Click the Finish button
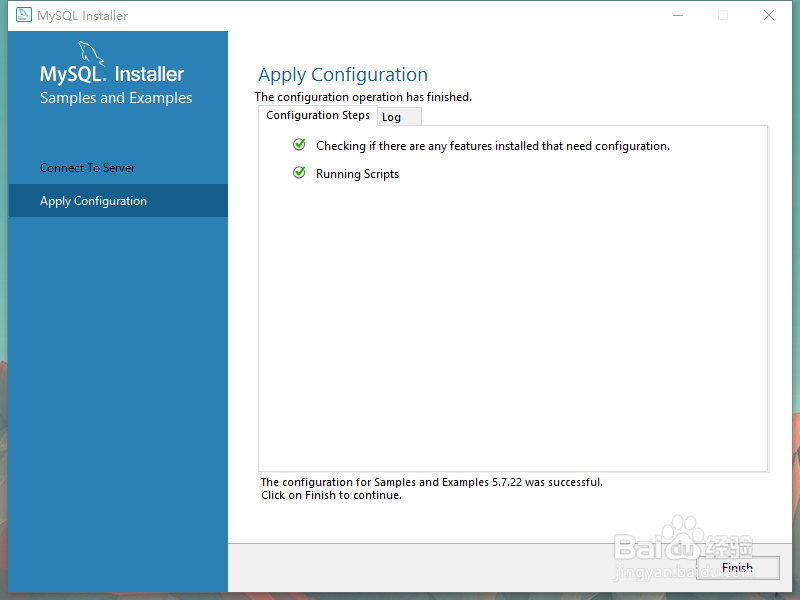Image resolution: width=800 pixels, height=600 pixels. pos(738,567)
